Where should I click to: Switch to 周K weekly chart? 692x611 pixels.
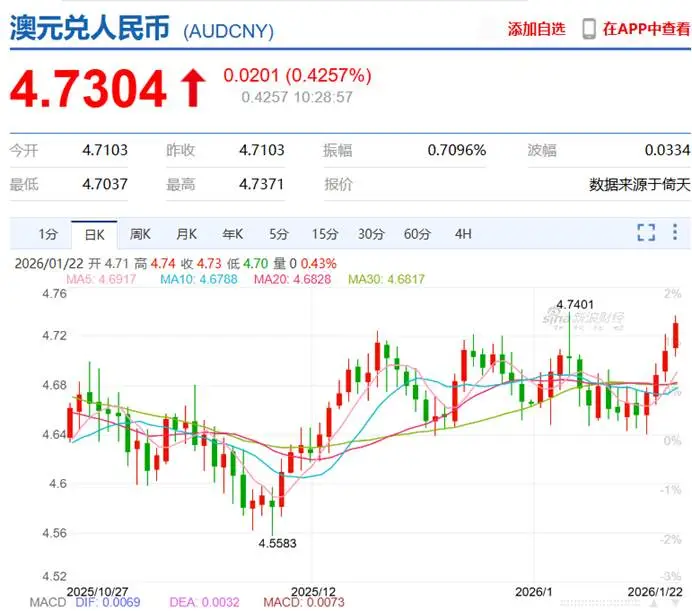tap(140, 234)
